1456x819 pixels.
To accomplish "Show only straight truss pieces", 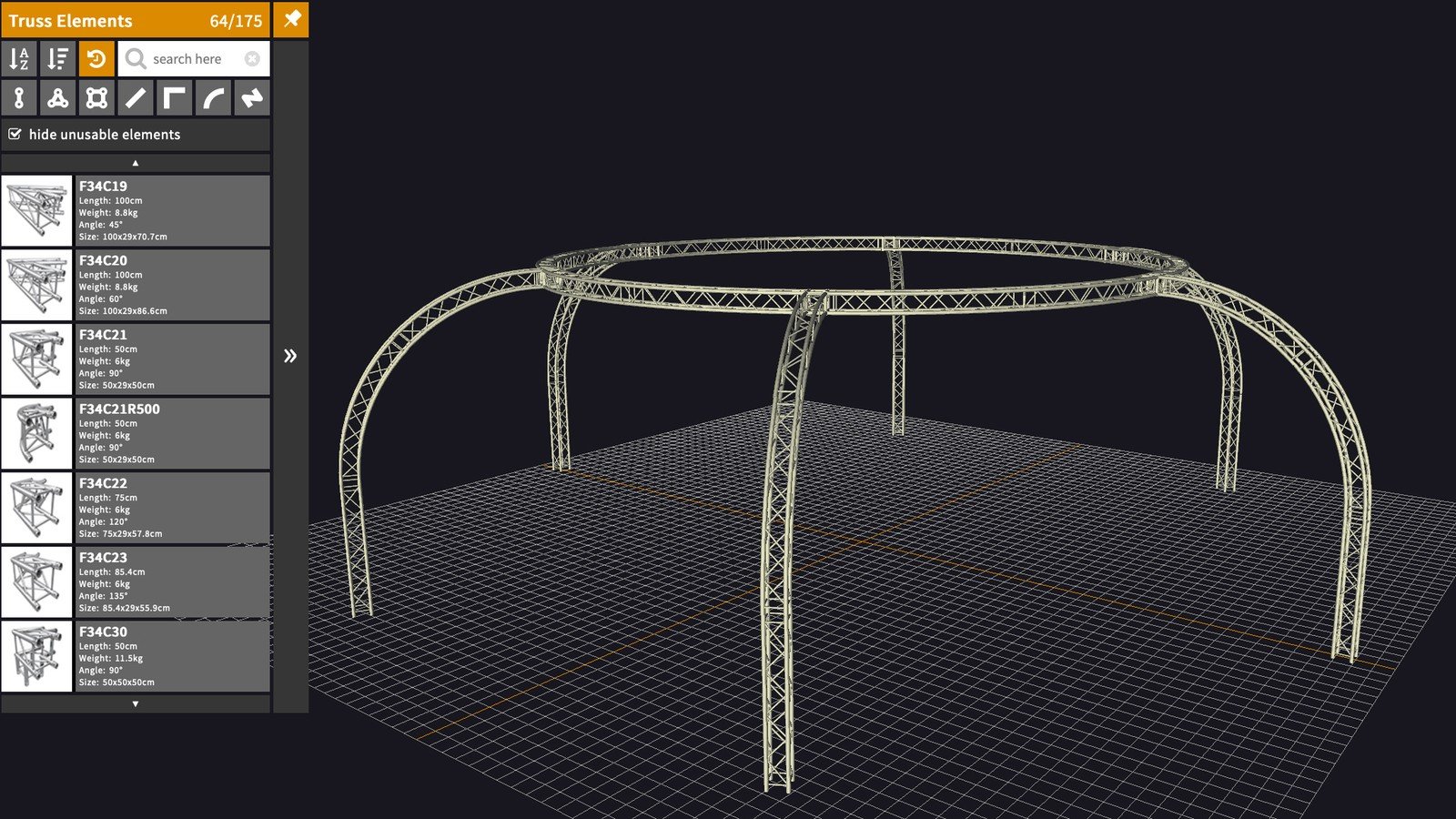I will coord(136,98).
